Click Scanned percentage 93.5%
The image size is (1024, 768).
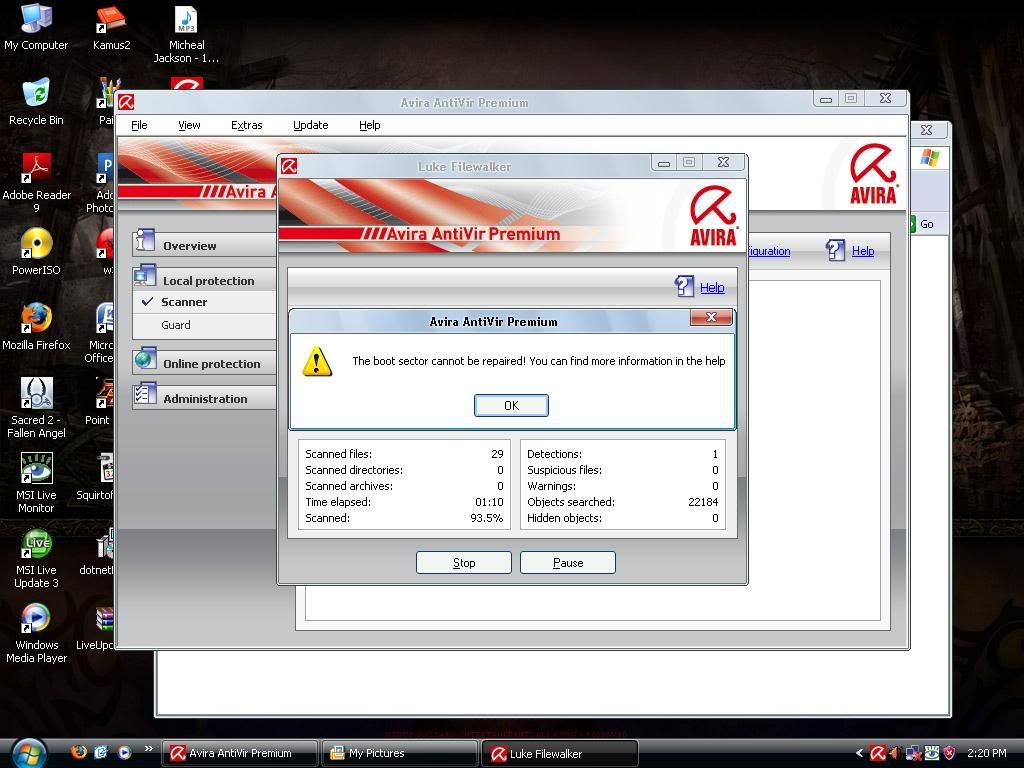tap(487, 518)
